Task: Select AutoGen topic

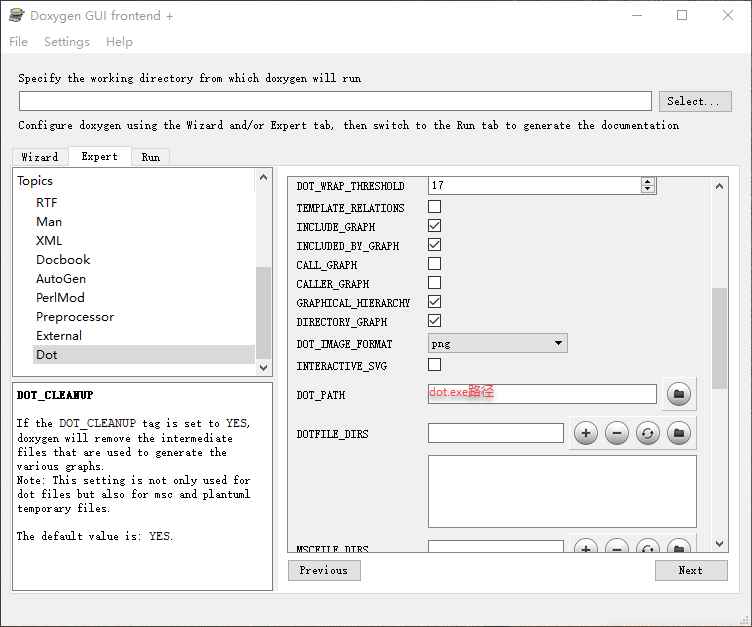Action: click(x=61, y=279)
